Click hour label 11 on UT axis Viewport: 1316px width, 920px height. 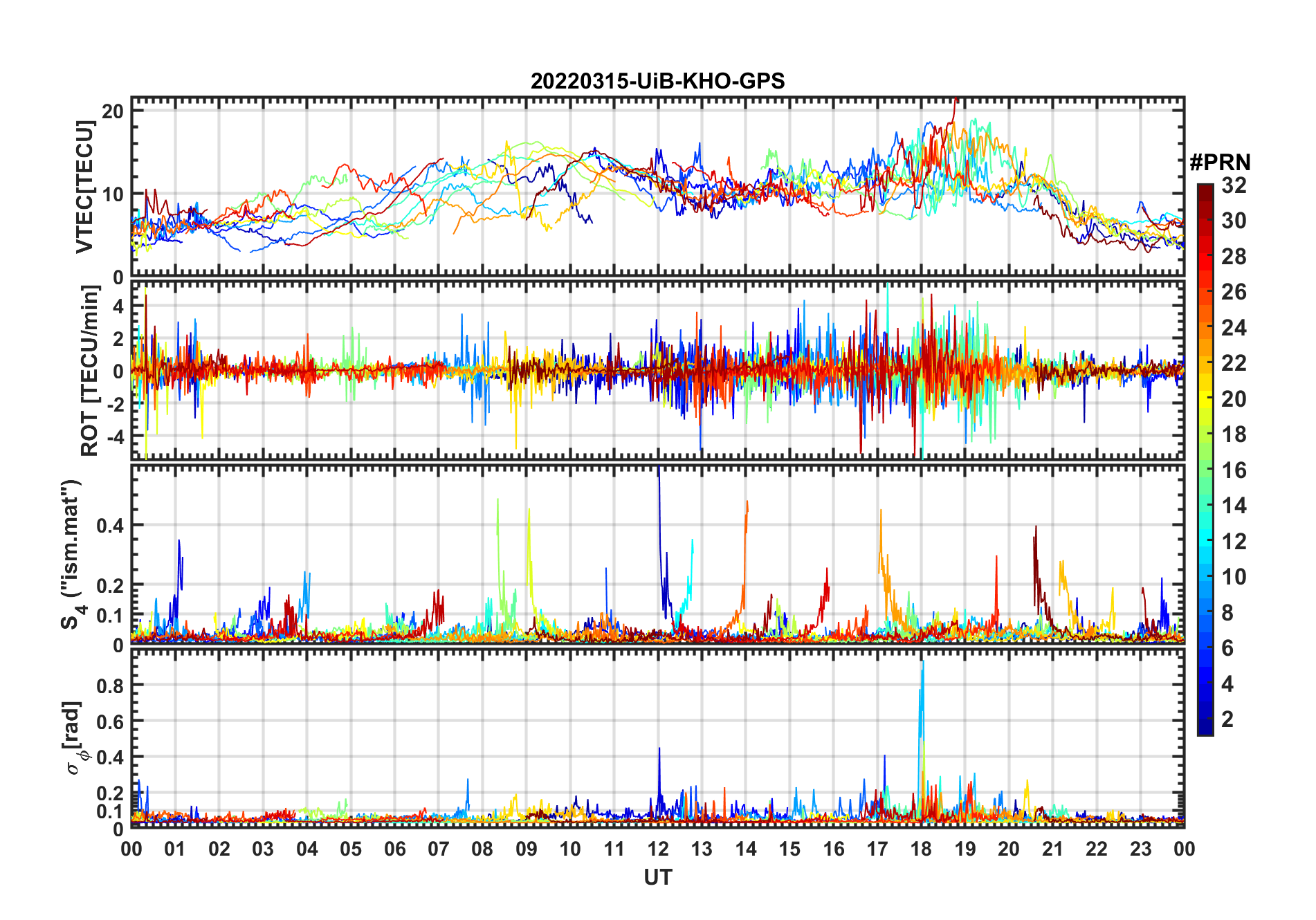614,849
